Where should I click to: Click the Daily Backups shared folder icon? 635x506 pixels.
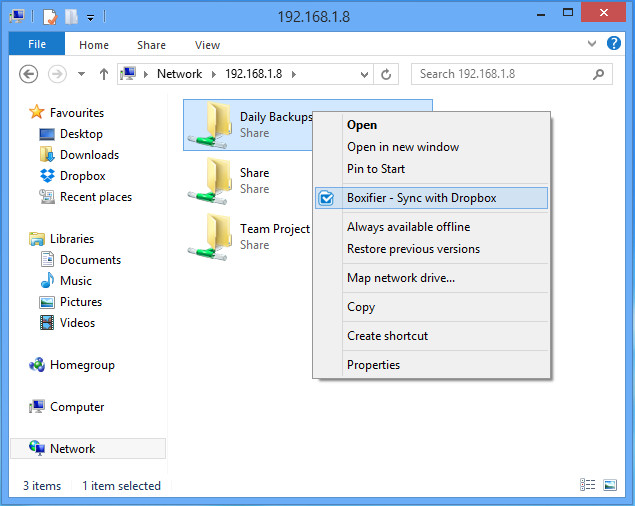click(x=209, y=125)
